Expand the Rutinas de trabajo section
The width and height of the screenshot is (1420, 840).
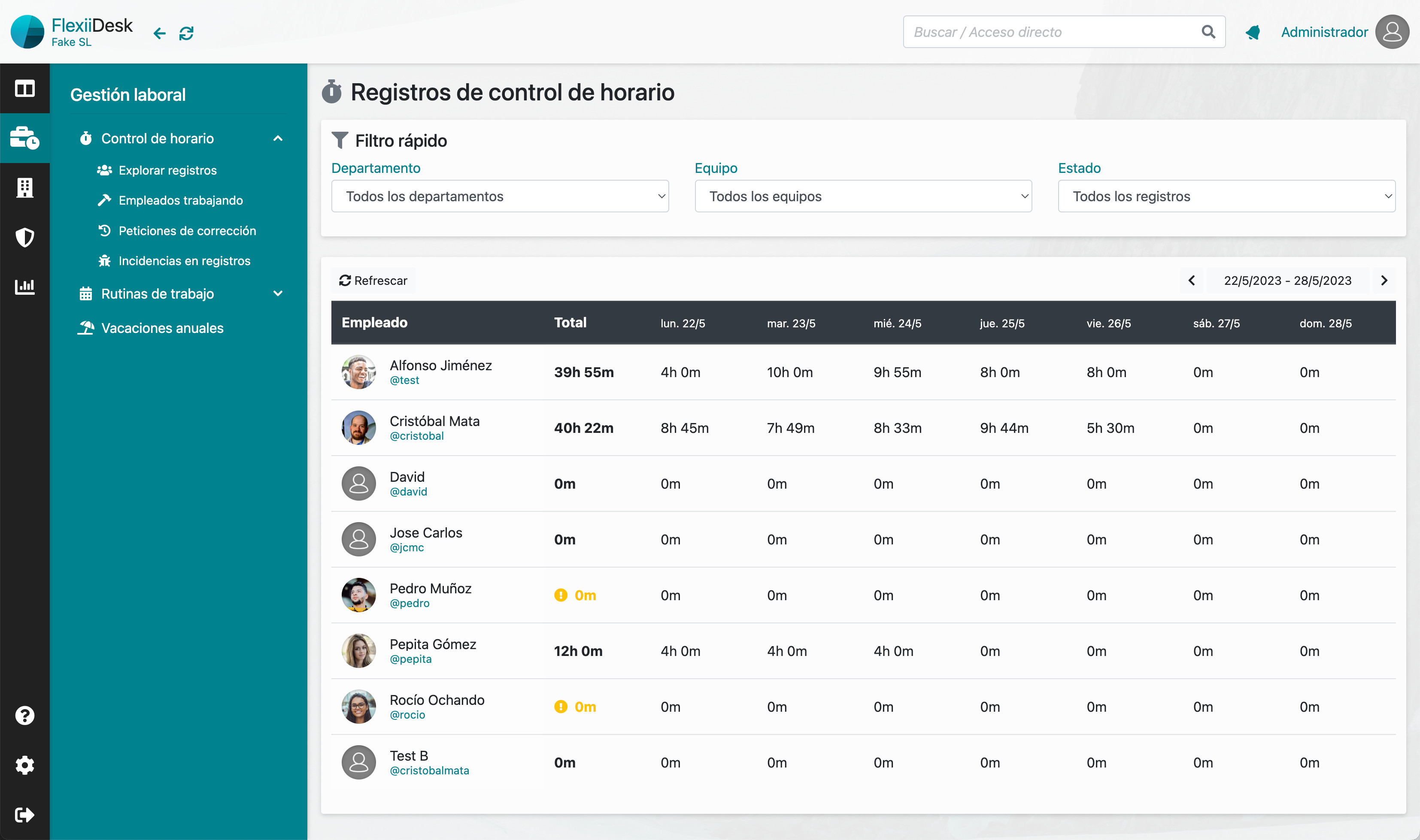point(277,294)
